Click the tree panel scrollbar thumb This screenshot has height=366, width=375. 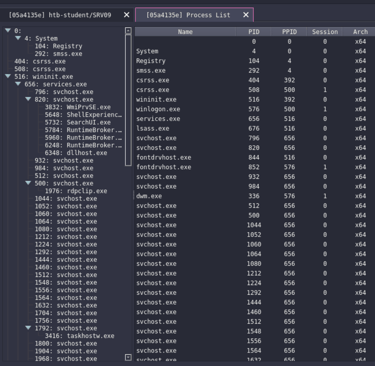click(128, 100)
